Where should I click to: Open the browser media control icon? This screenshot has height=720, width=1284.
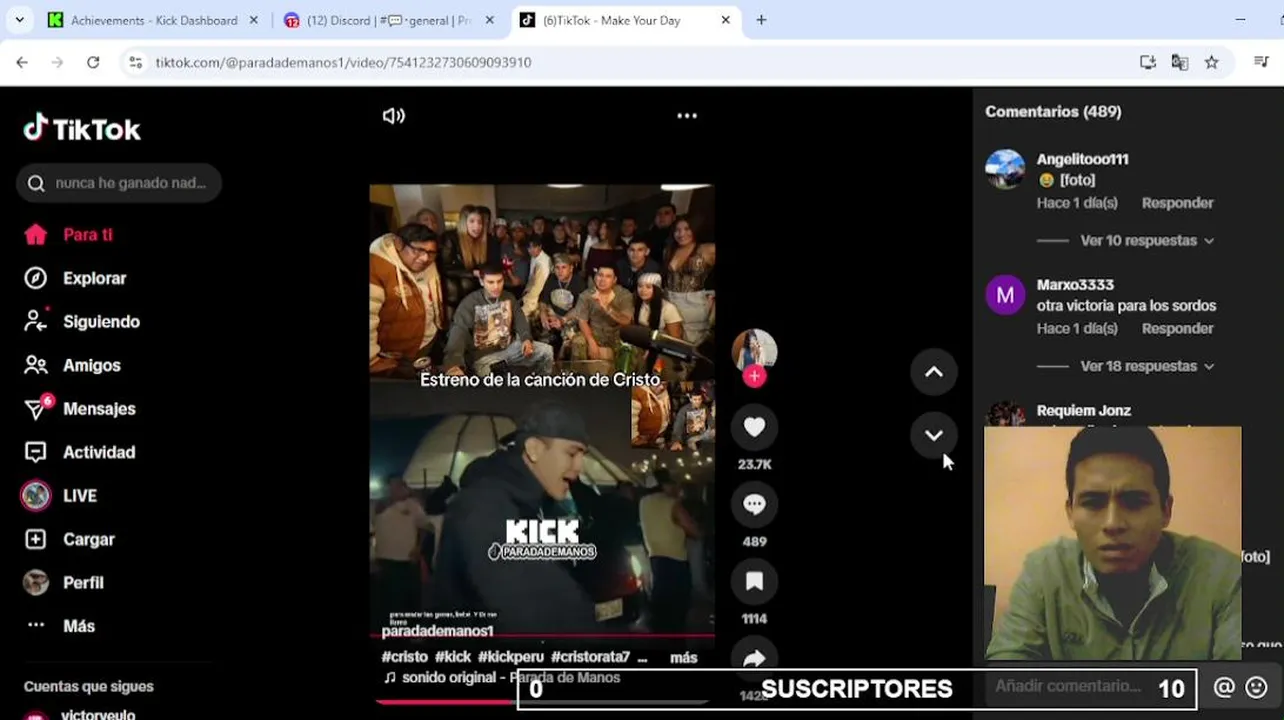coord(1261,62)
